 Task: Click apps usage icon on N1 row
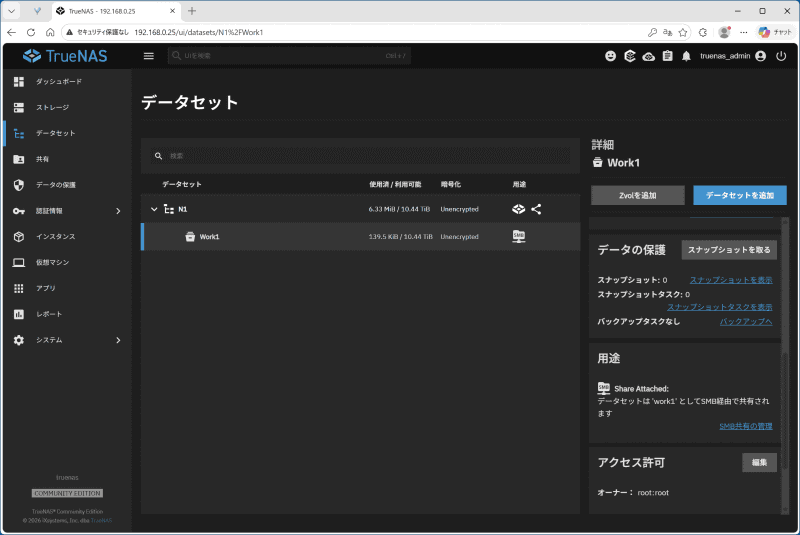[x=518, y=209]
